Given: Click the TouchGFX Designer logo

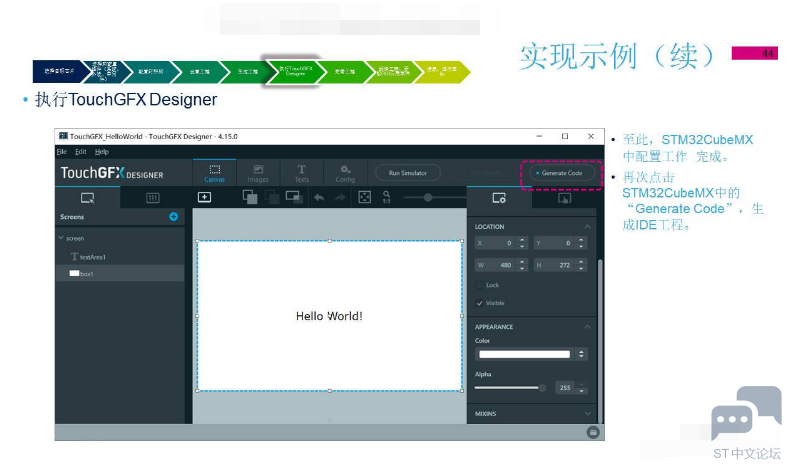Looking at the screenshot, I should (112, 173).
